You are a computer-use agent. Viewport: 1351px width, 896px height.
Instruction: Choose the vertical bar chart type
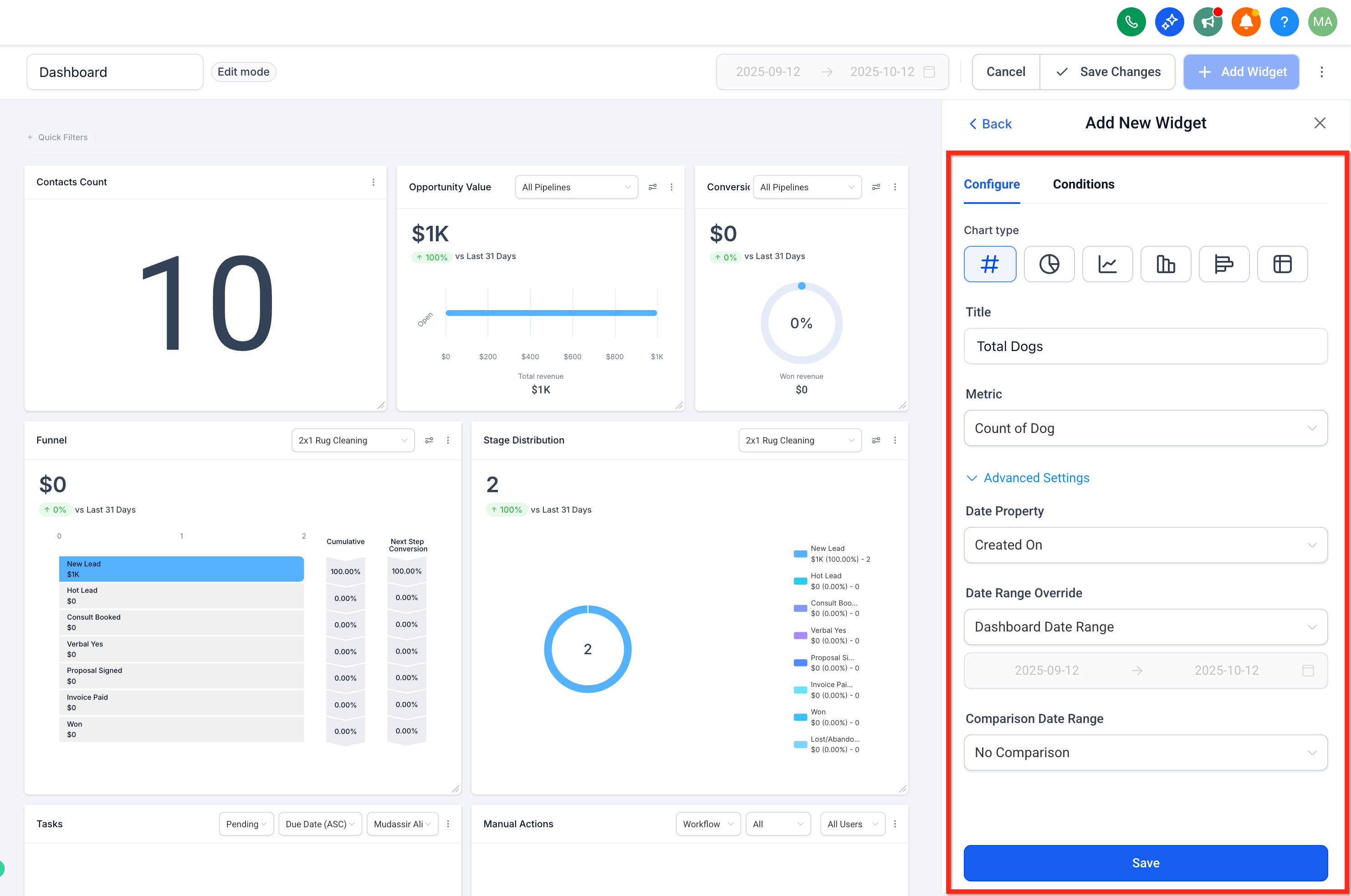[x=1165, y=264]
